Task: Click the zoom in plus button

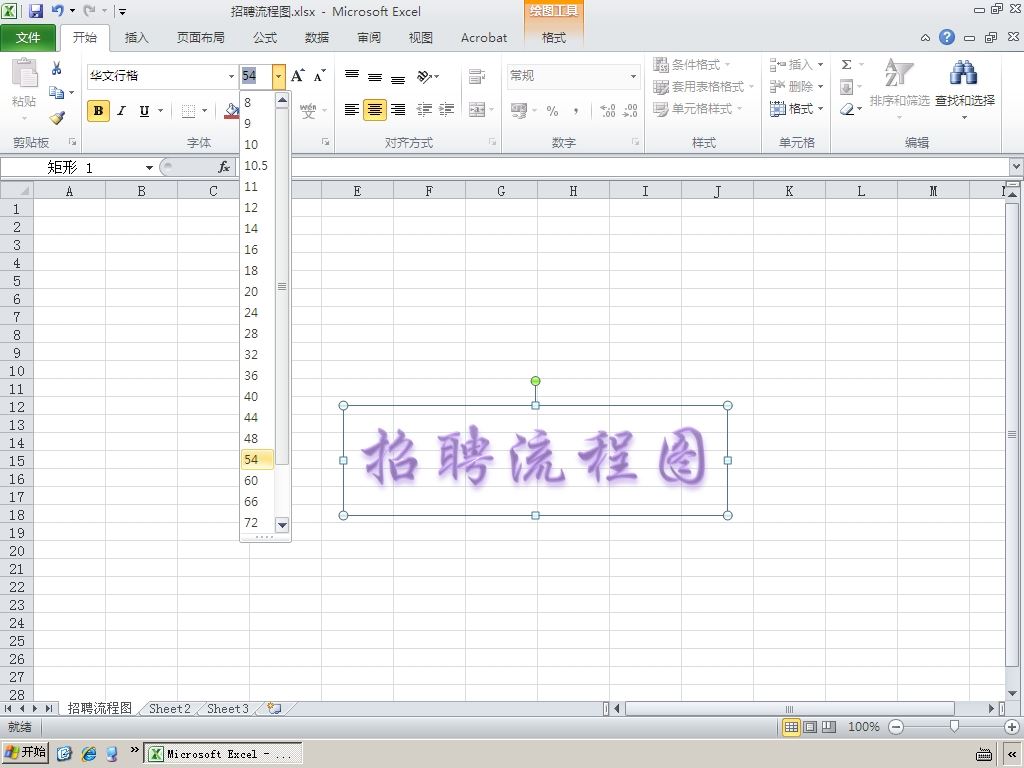Action: coord(1012,727)
